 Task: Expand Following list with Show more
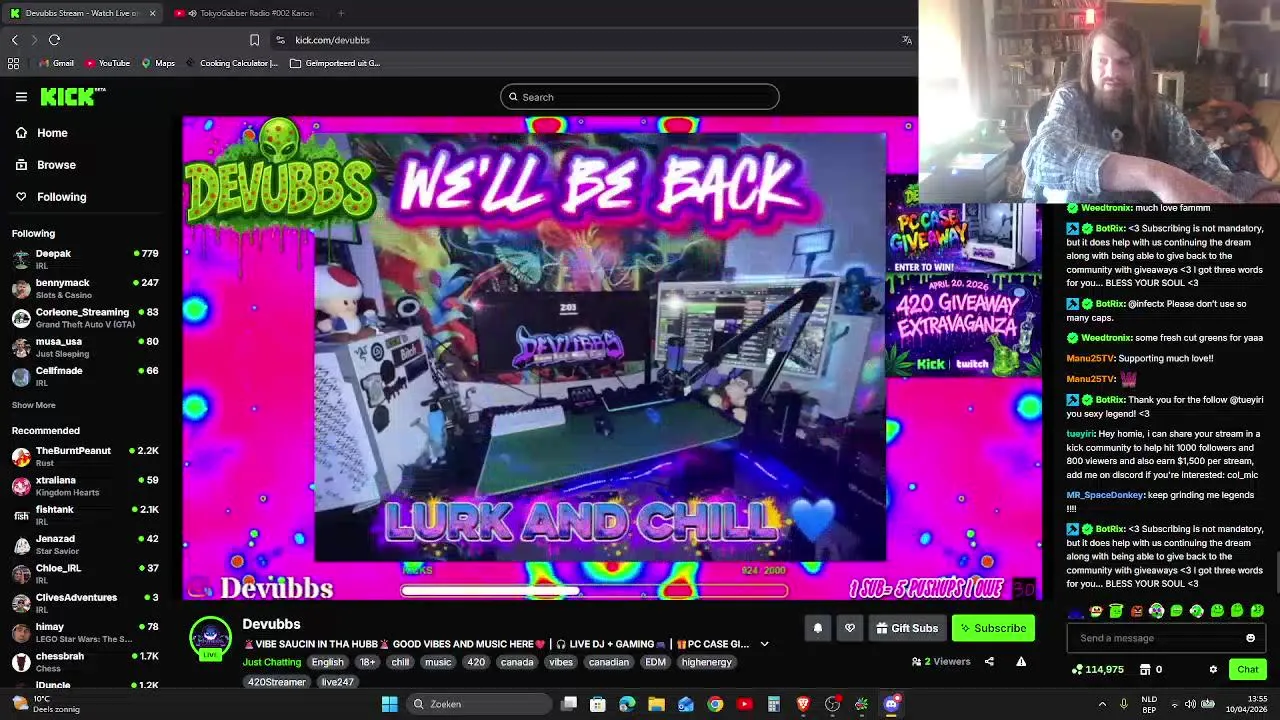point(33,405)
